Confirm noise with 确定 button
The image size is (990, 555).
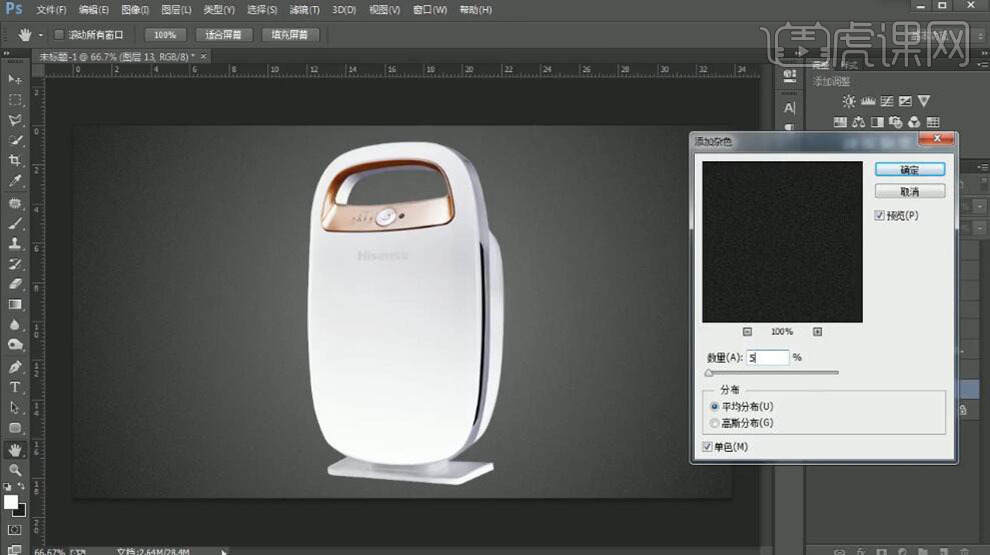909,170
